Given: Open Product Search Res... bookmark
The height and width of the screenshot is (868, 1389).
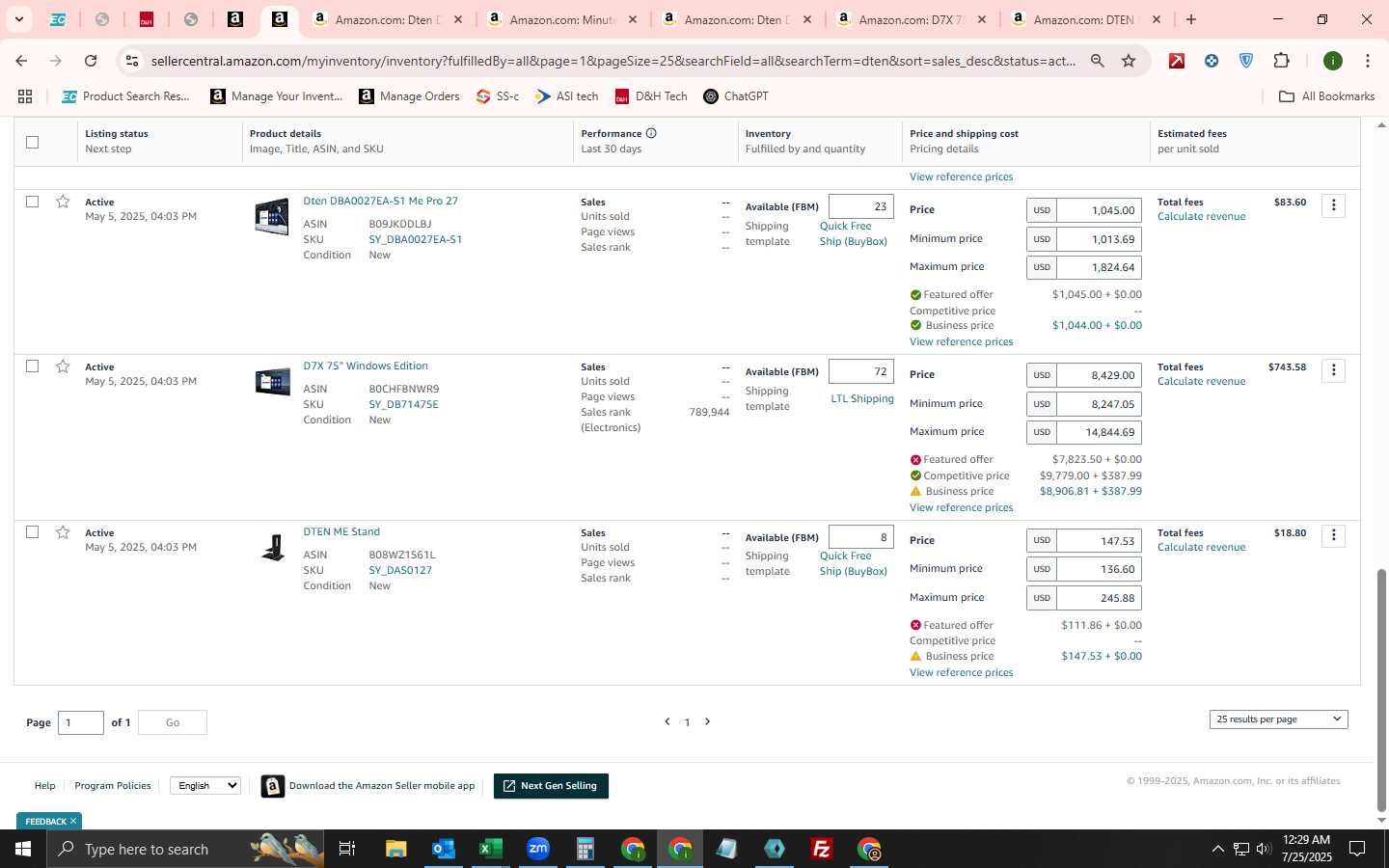Looking at the screenshot, I should 125,96.
